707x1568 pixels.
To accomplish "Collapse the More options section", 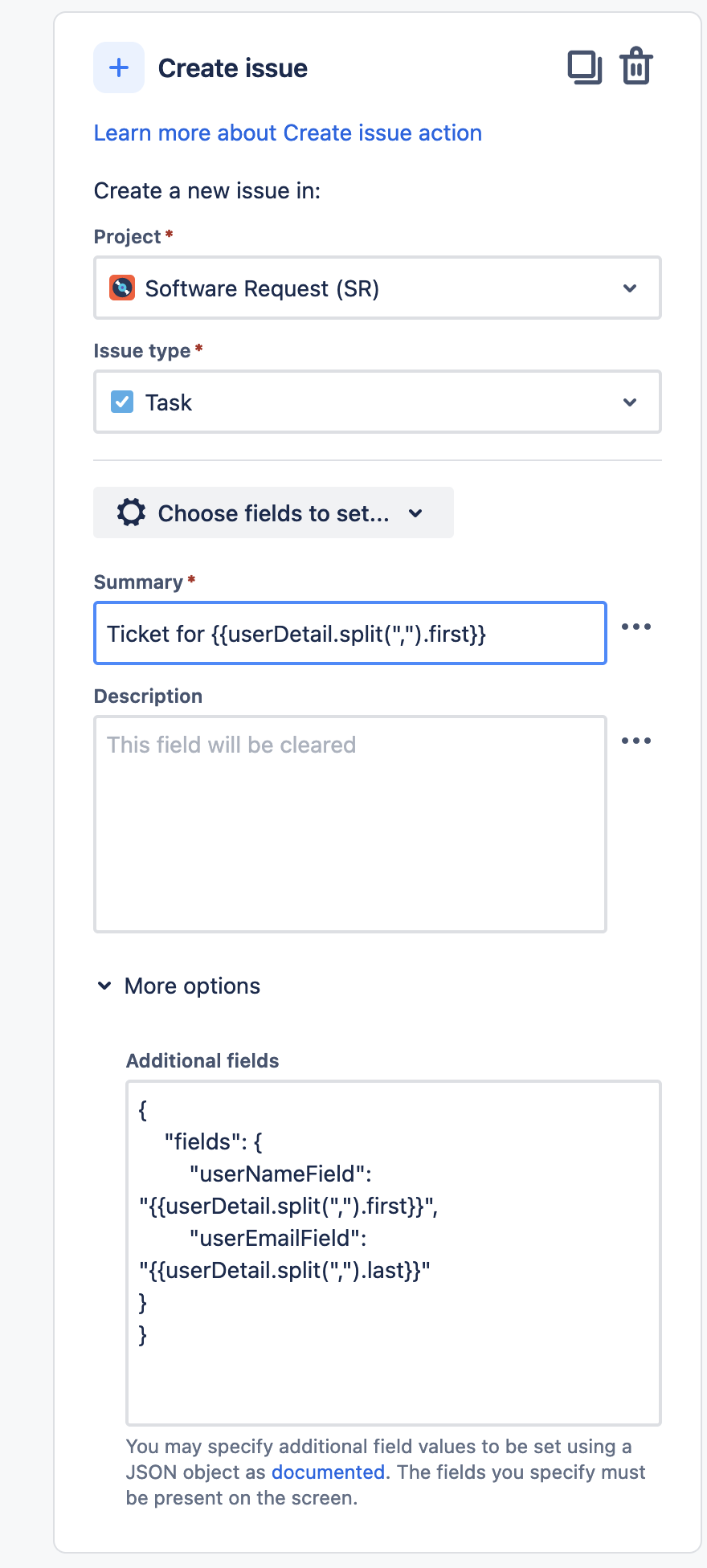I will [104, 985].
